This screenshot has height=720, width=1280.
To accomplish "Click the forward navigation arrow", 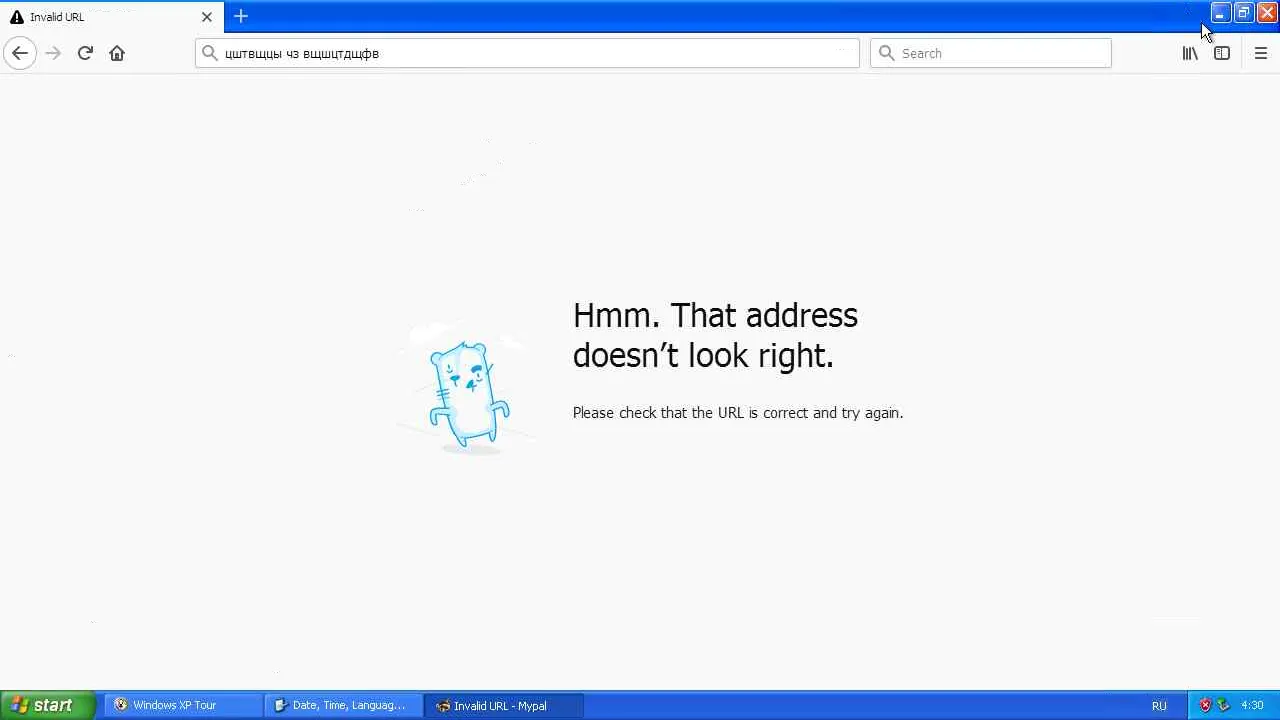I will (53, 53).
